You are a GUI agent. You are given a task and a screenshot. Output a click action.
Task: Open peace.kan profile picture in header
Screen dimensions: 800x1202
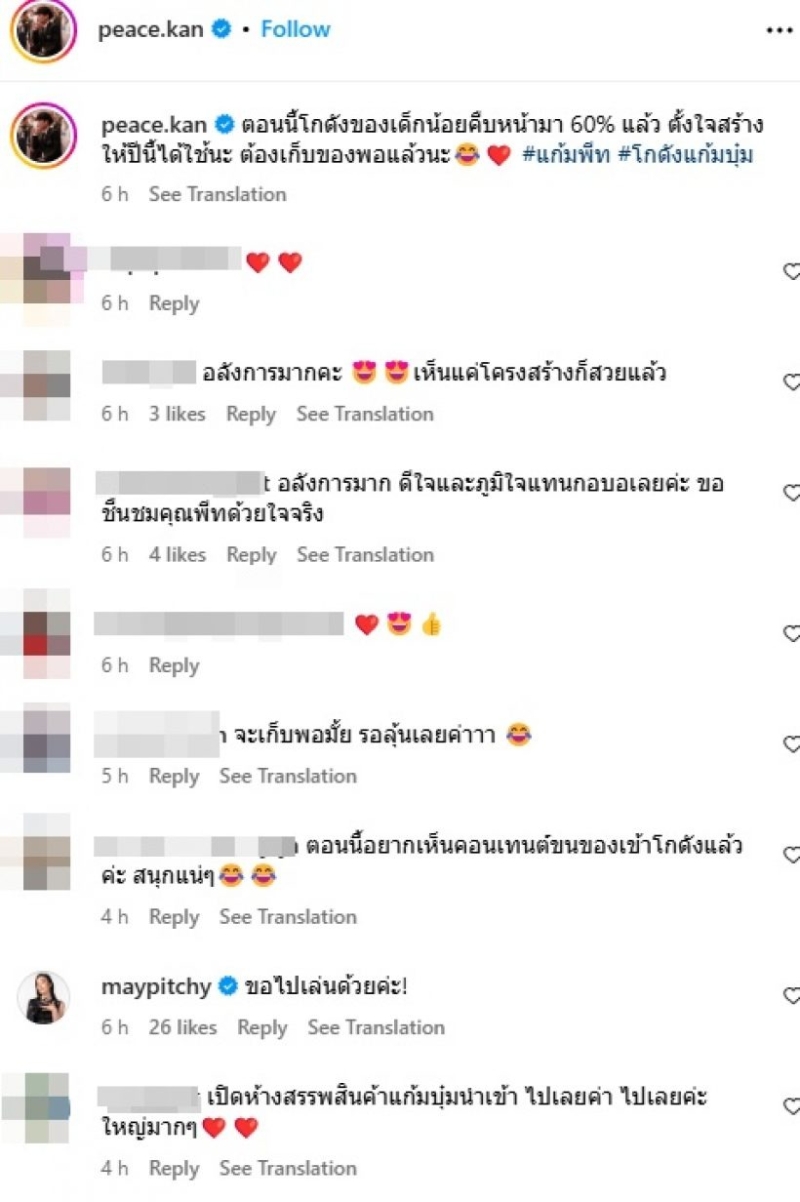tap(44, 30)
